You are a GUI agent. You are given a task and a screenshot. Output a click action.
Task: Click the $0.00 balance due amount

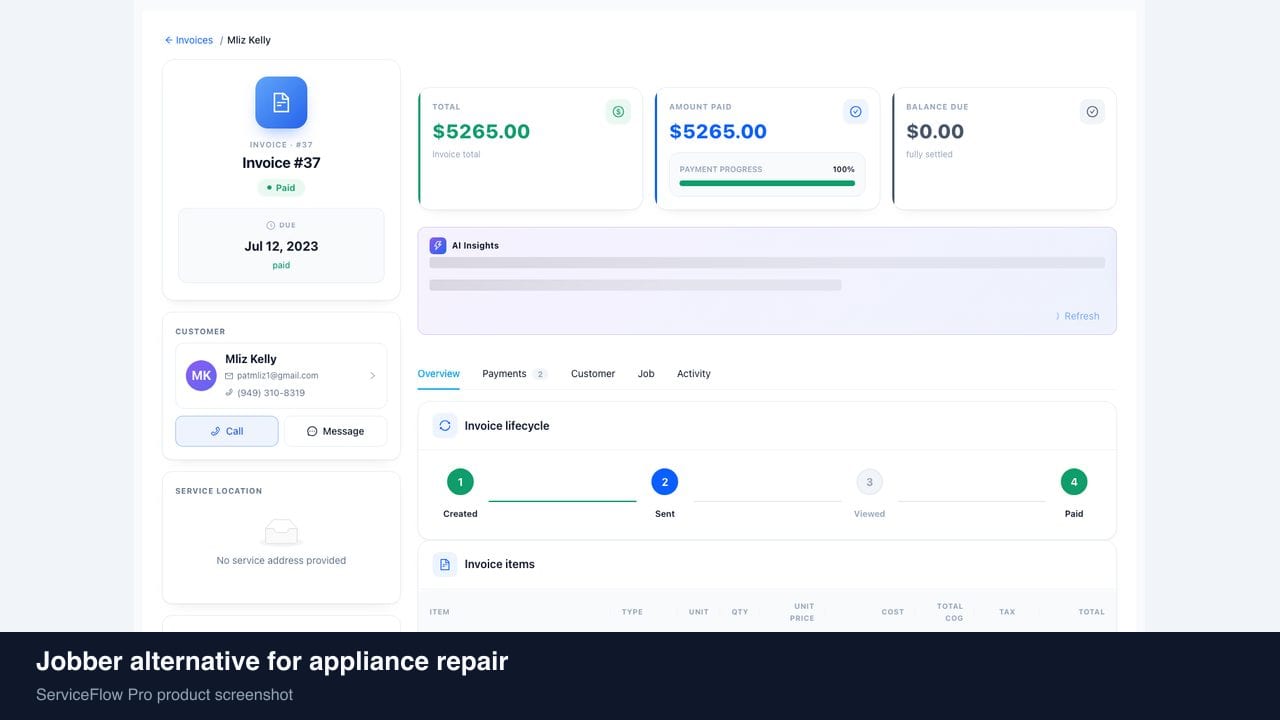[x=935, y=132]
